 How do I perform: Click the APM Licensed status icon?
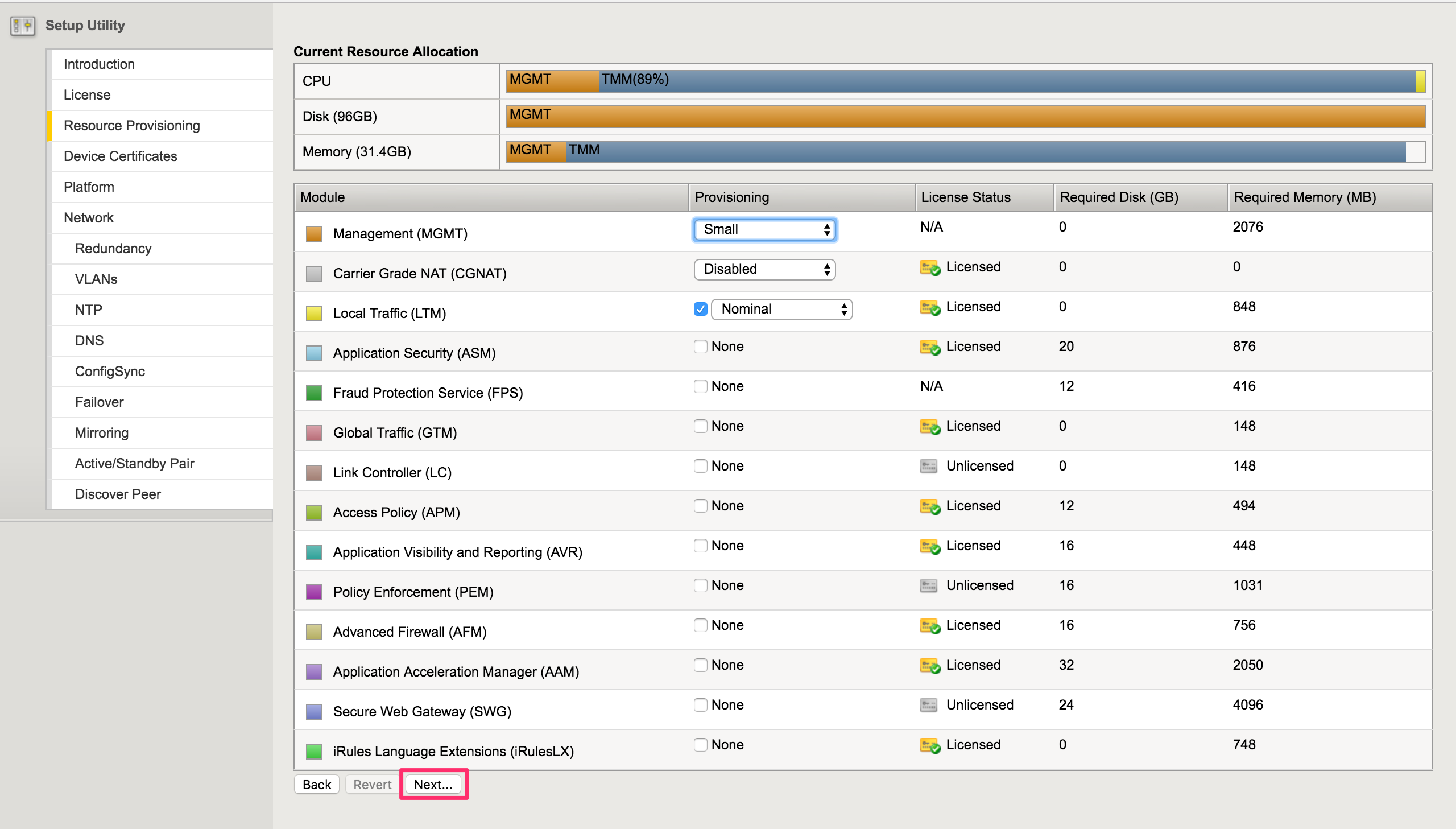pos(930,506)
